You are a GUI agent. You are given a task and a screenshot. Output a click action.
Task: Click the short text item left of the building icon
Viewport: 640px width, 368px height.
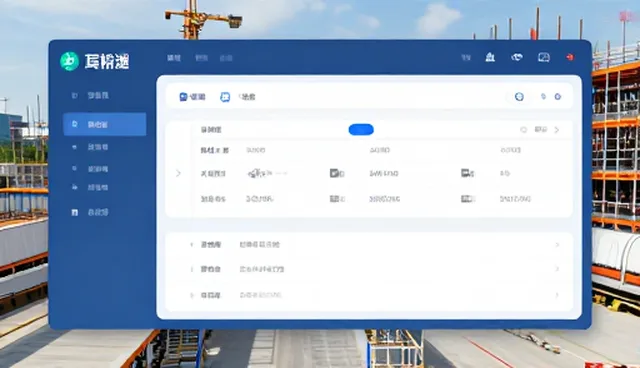coord(466,58)
